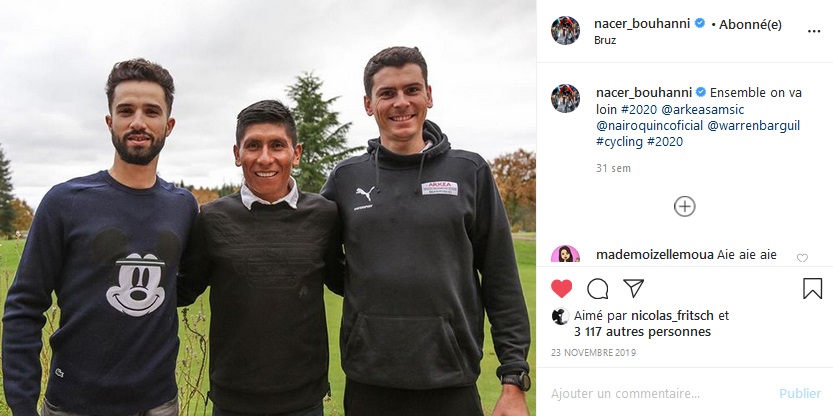Open the comment speech bubble icon
Viewport: 833px width, 416px height.
pyautogui.click(x=598, y=288)
